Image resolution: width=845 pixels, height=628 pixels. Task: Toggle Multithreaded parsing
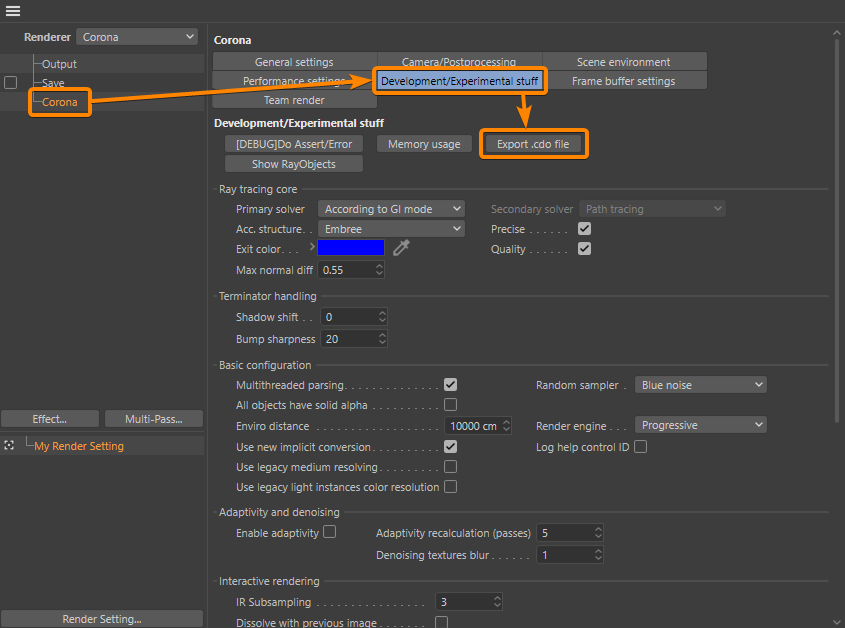(x=451, y=385)
